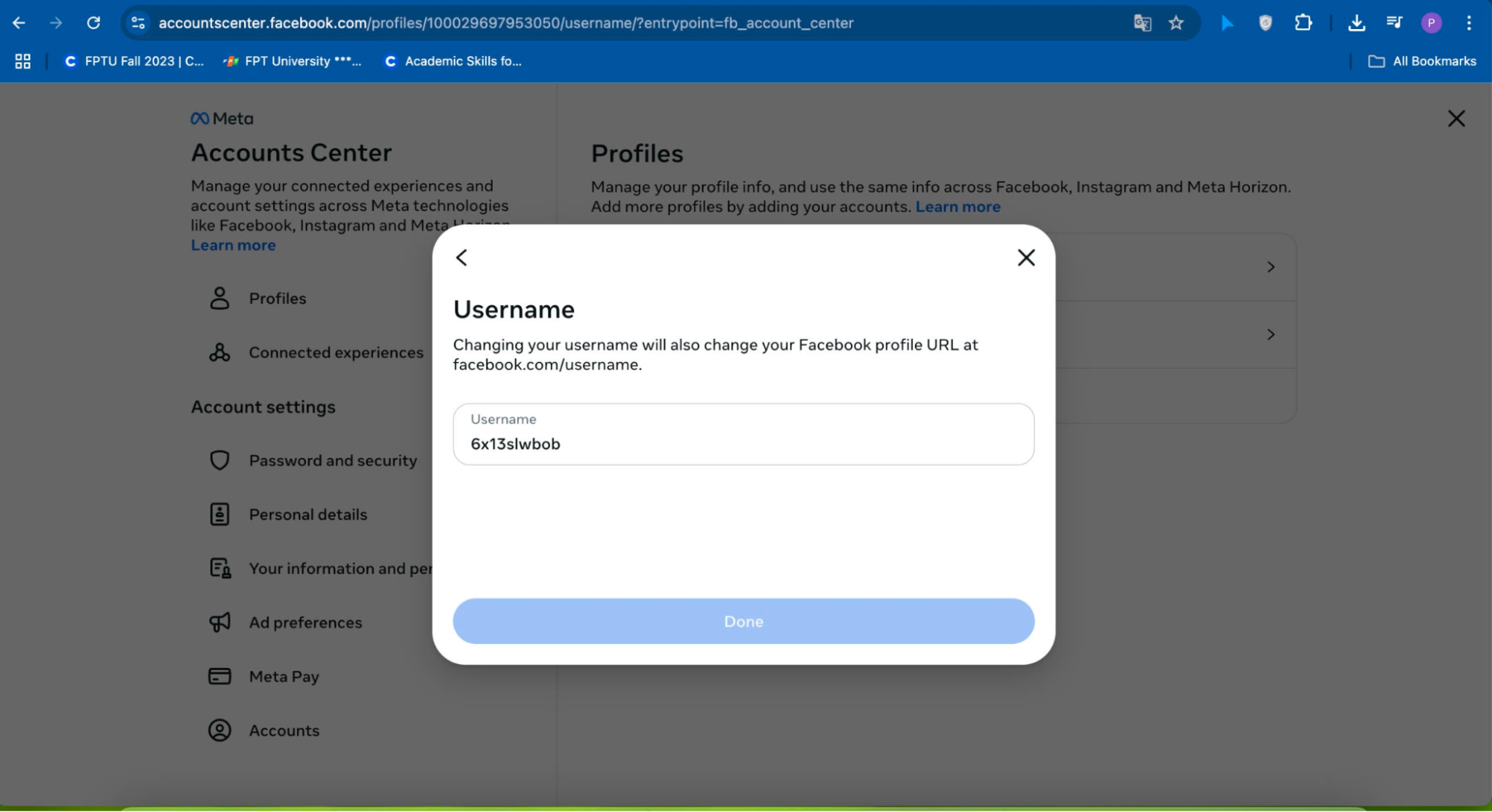
Task: Go back from the Username dialog
Action: pos(461,257)
